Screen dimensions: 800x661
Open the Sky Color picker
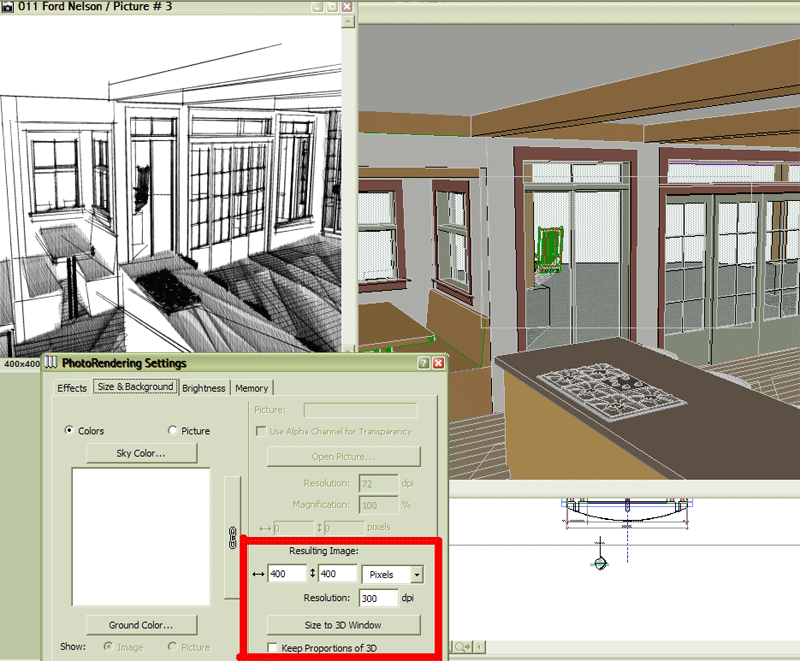[142, 453]
